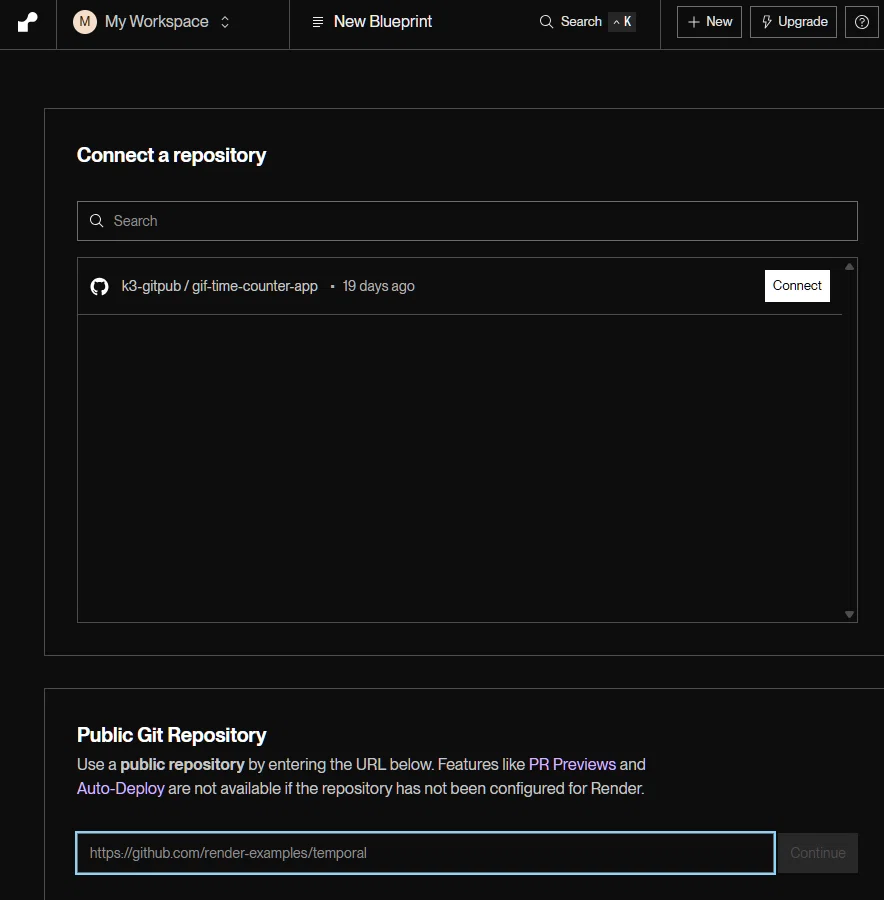This screenshot has height=900, width=884.
Task: Click the Connect a repository heading
Action: pyautogui.click(x=171, y=155)
